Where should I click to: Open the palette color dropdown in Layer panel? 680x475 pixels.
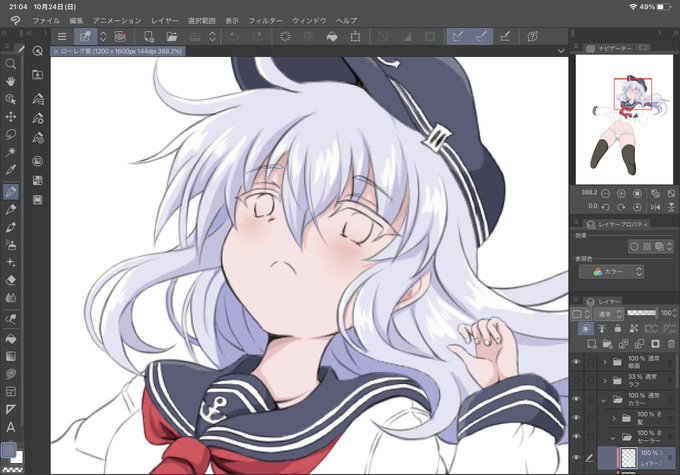pyautogui.click(x=580, y=313)
